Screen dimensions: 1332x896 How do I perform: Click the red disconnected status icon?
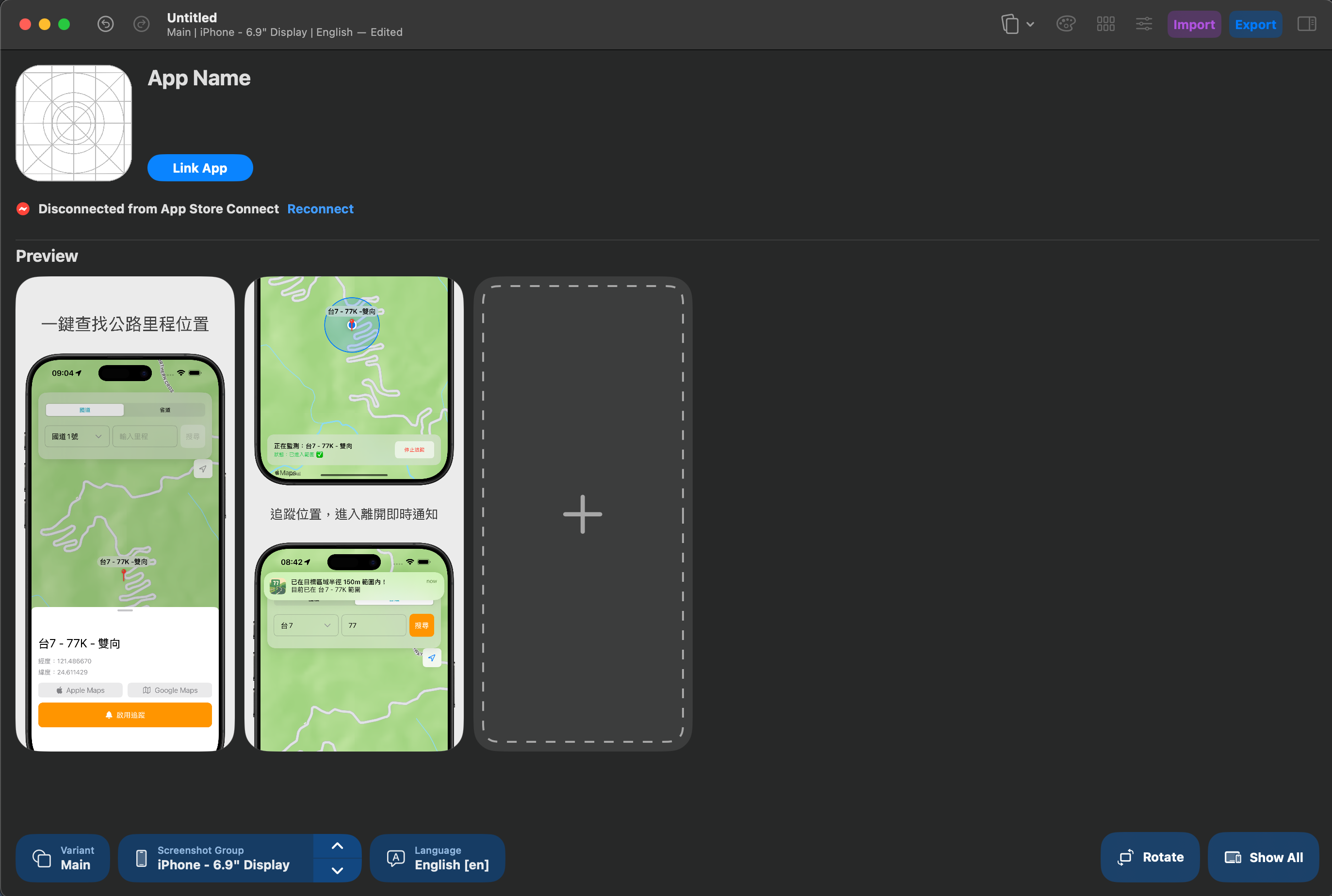(23, 209)
